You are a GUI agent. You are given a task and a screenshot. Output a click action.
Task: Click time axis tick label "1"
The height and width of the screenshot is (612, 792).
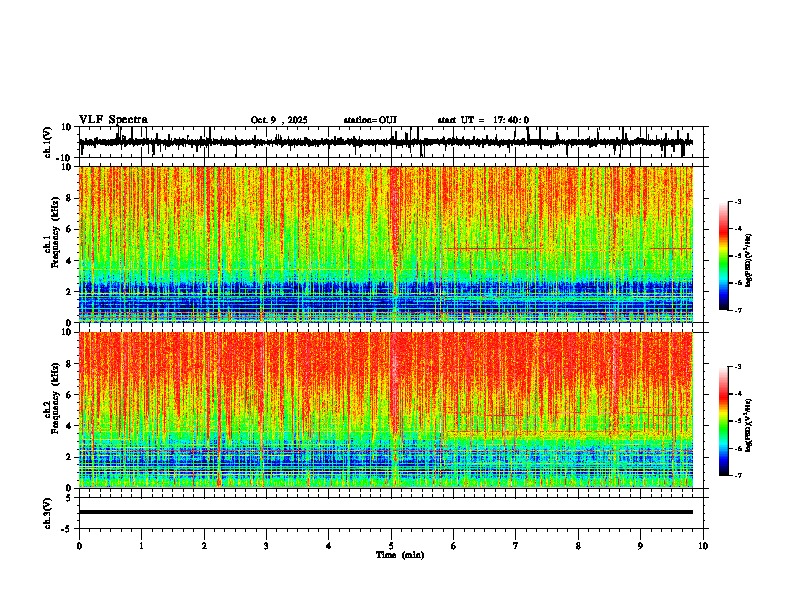click(141, 546)
